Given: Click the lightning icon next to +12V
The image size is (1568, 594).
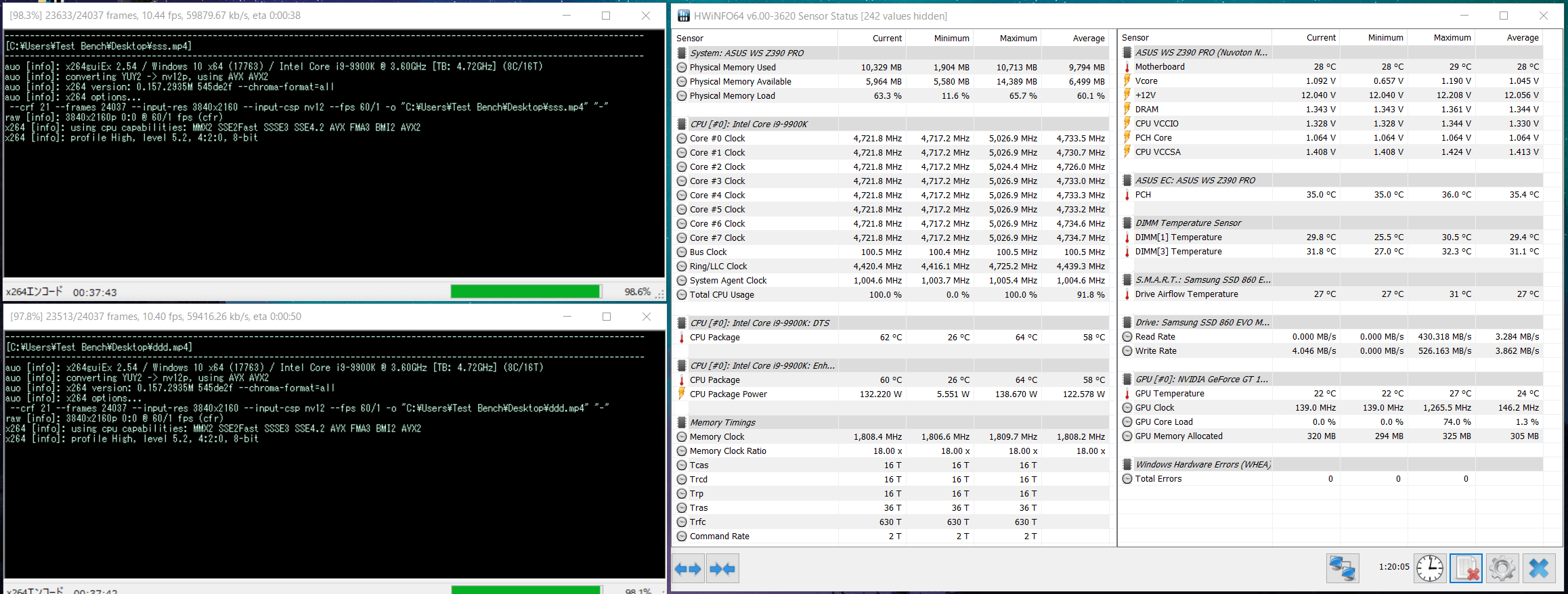Looking at the screenshot, I should [x=1127, y=95].
